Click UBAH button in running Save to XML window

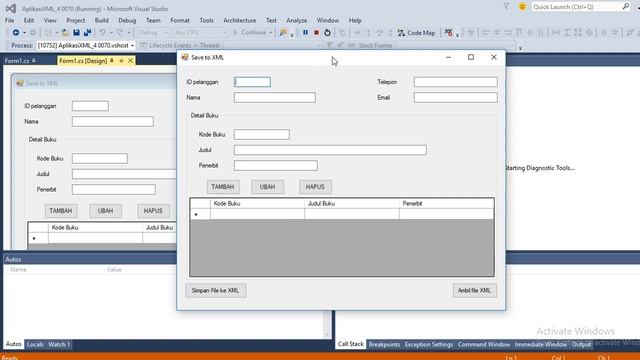267,187
